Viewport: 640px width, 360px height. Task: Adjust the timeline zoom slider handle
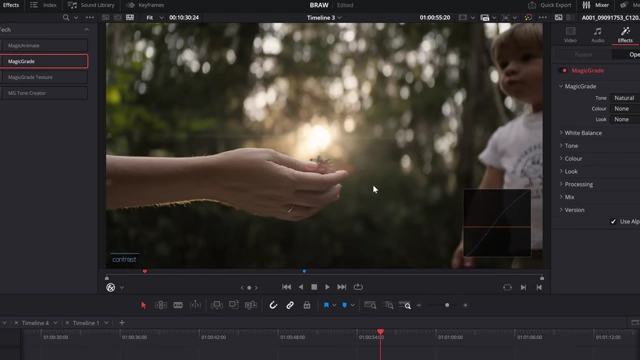point(447,305)
